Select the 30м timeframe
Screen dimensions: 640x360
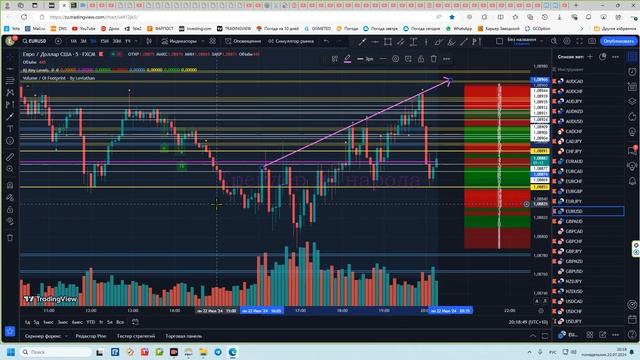[x=117, y=41]
